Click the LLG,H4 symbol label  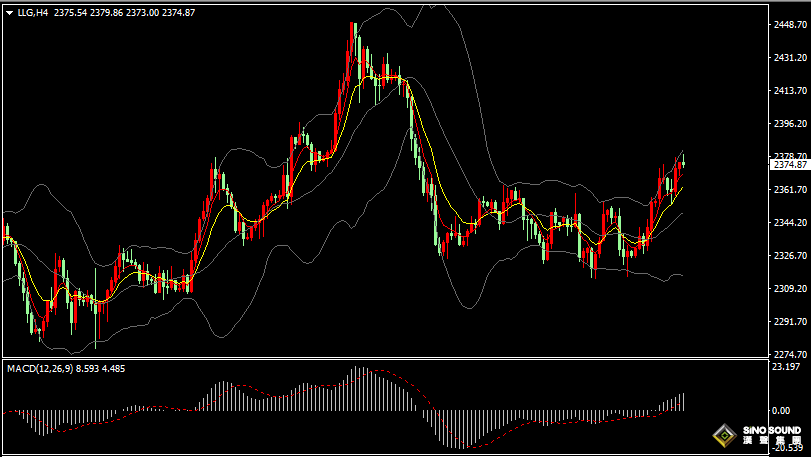[x=33, y=12]
